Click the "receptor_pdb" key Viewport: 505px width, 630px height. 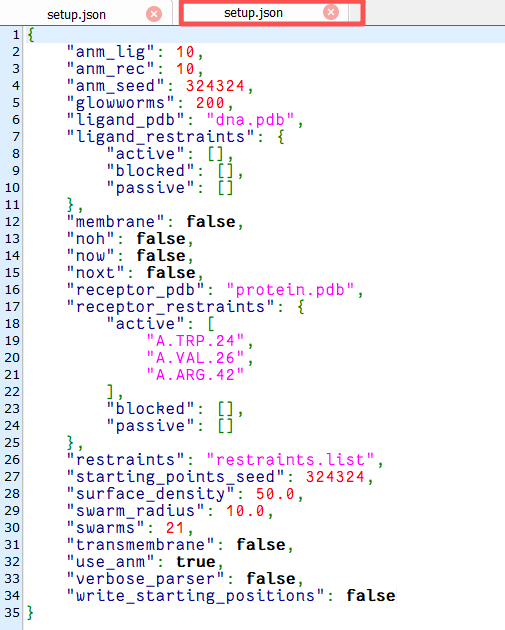[x=135, y=290]
